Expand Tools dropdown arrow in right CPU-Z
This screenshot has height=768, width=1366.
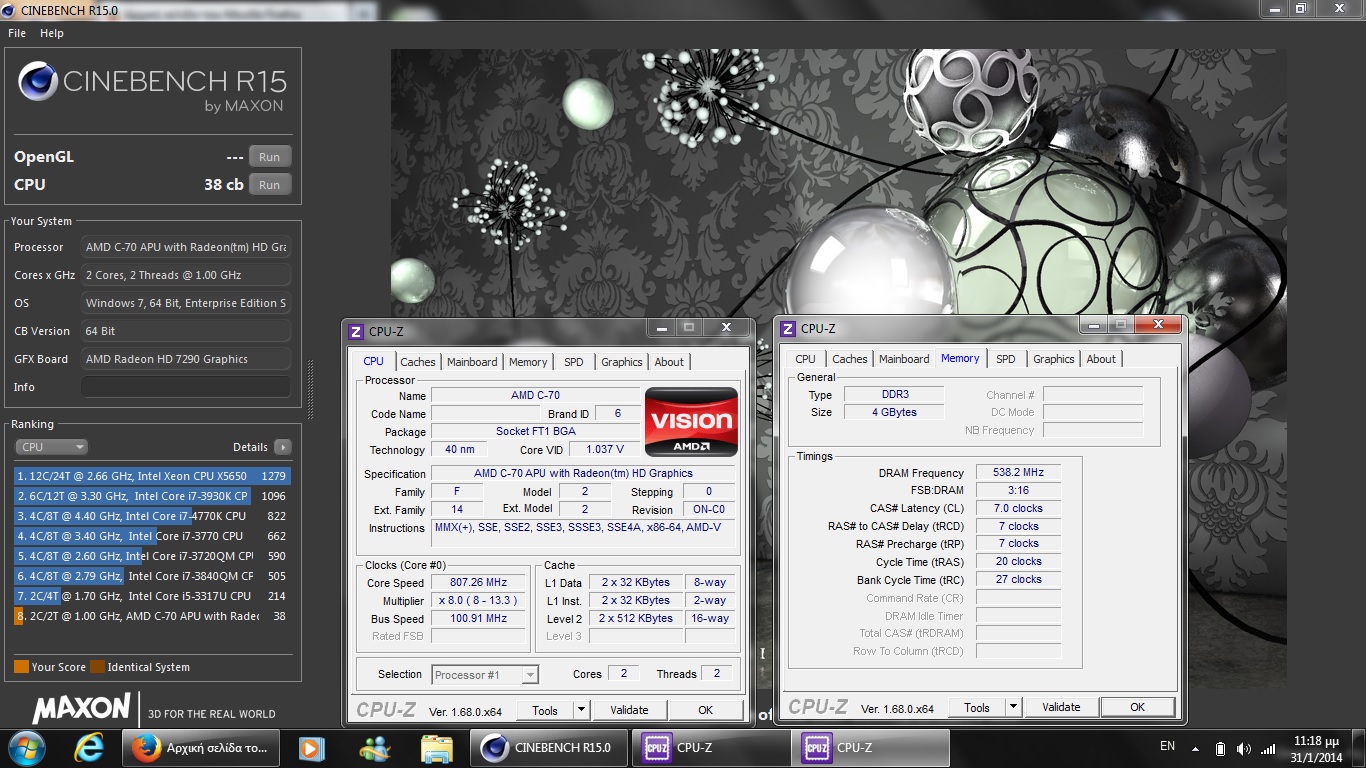(x=1013, y=707)
